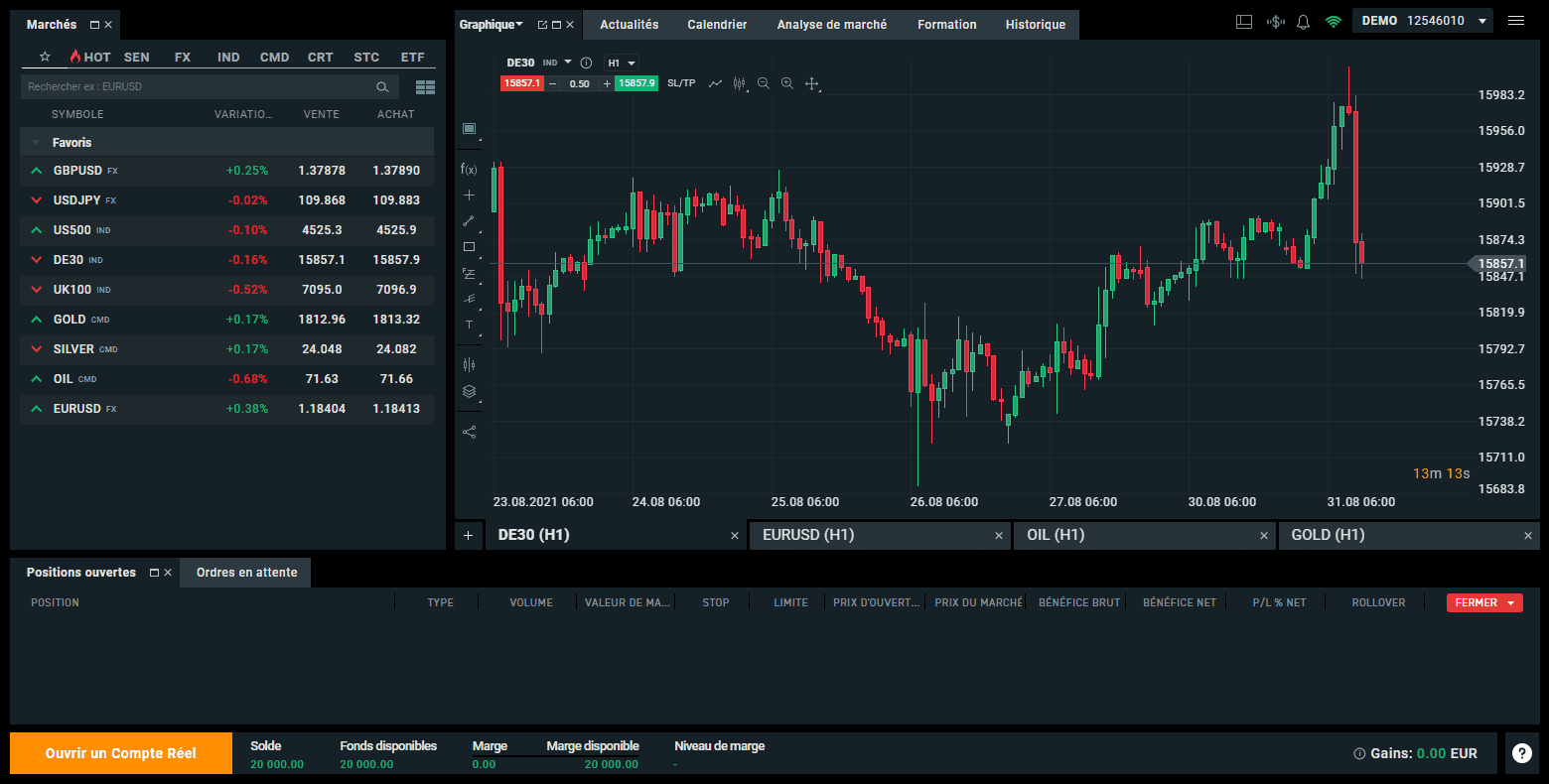Viewport: 1549px width, 784px height.
Task: Open the Favorites star tab
Action: (45, 57)
